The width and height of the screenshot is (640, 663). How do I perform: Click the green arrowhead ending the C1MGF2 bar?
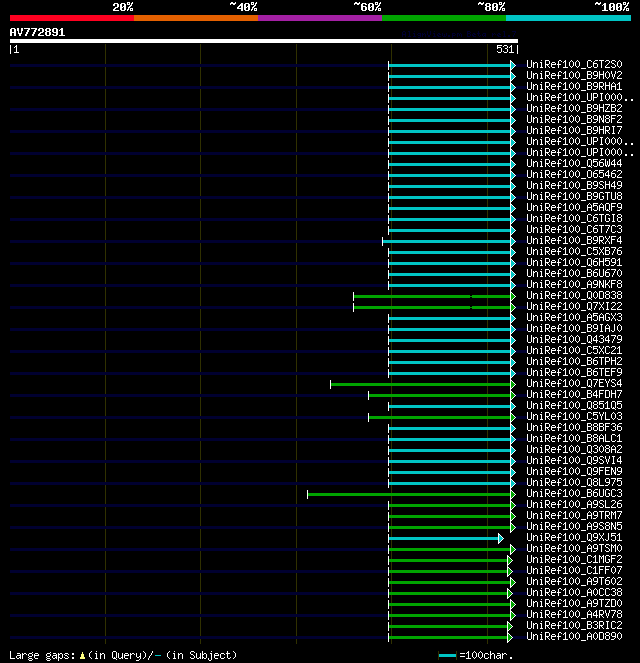510,560
